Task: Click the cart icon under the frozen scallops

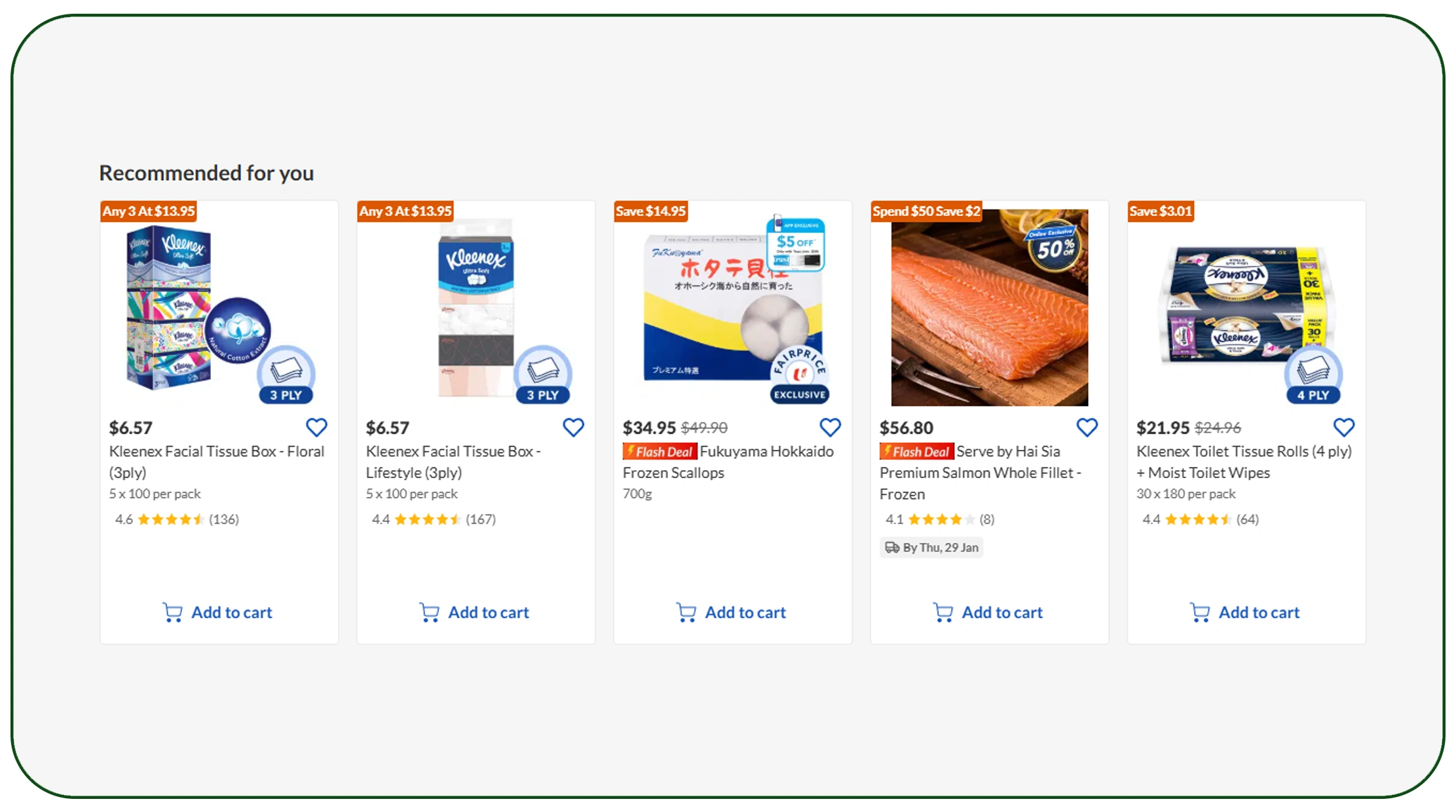Action: (x=685, y=611)
